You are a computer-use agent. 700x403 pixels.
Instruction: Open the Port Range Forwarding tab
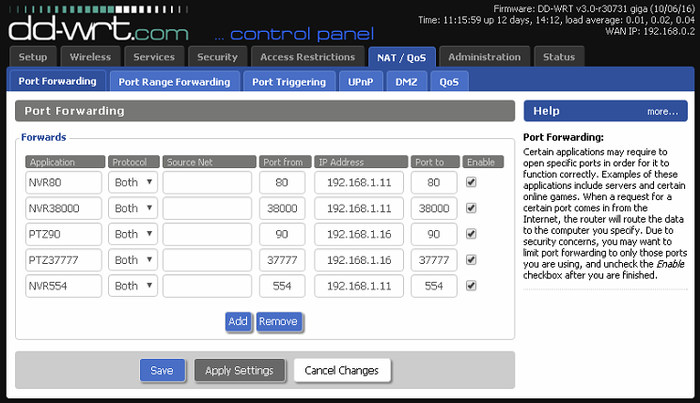click(175, 82)
